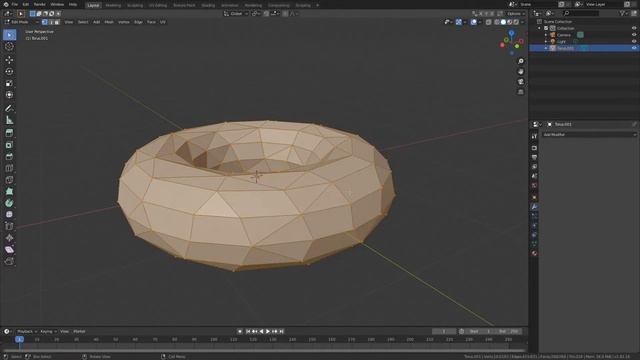640x360 pixels.
Task: Select the Extrude Region tool
Action: pos(9,133)
